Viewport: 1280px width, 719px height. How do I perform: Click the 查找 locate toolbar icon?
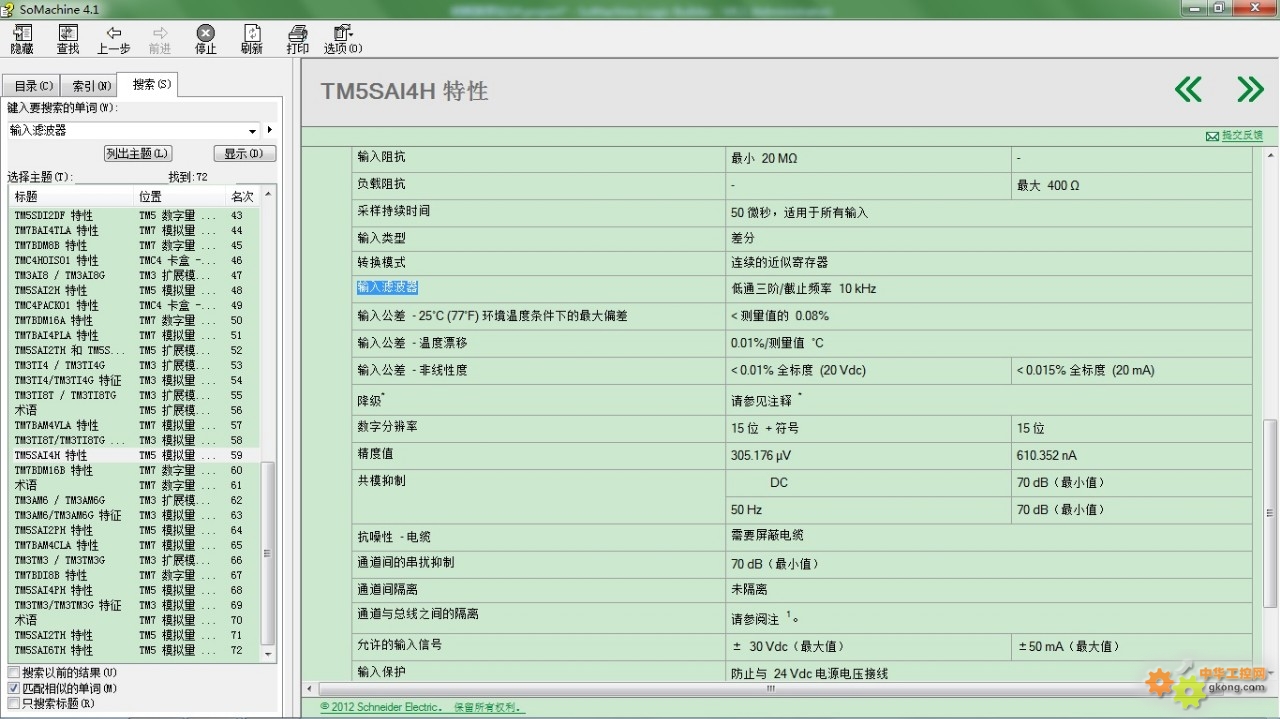(x=68, y=40)
